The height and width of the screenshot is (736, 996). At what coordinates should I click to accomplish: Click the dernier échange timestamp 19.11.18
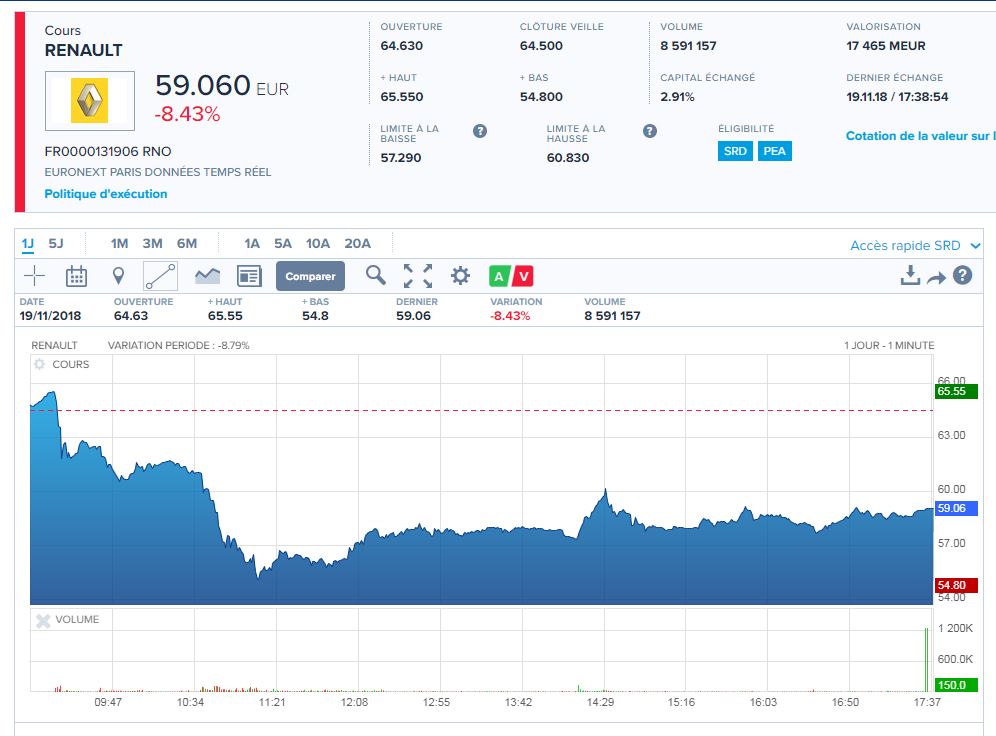pyautogui.click(x=897, y=97)
